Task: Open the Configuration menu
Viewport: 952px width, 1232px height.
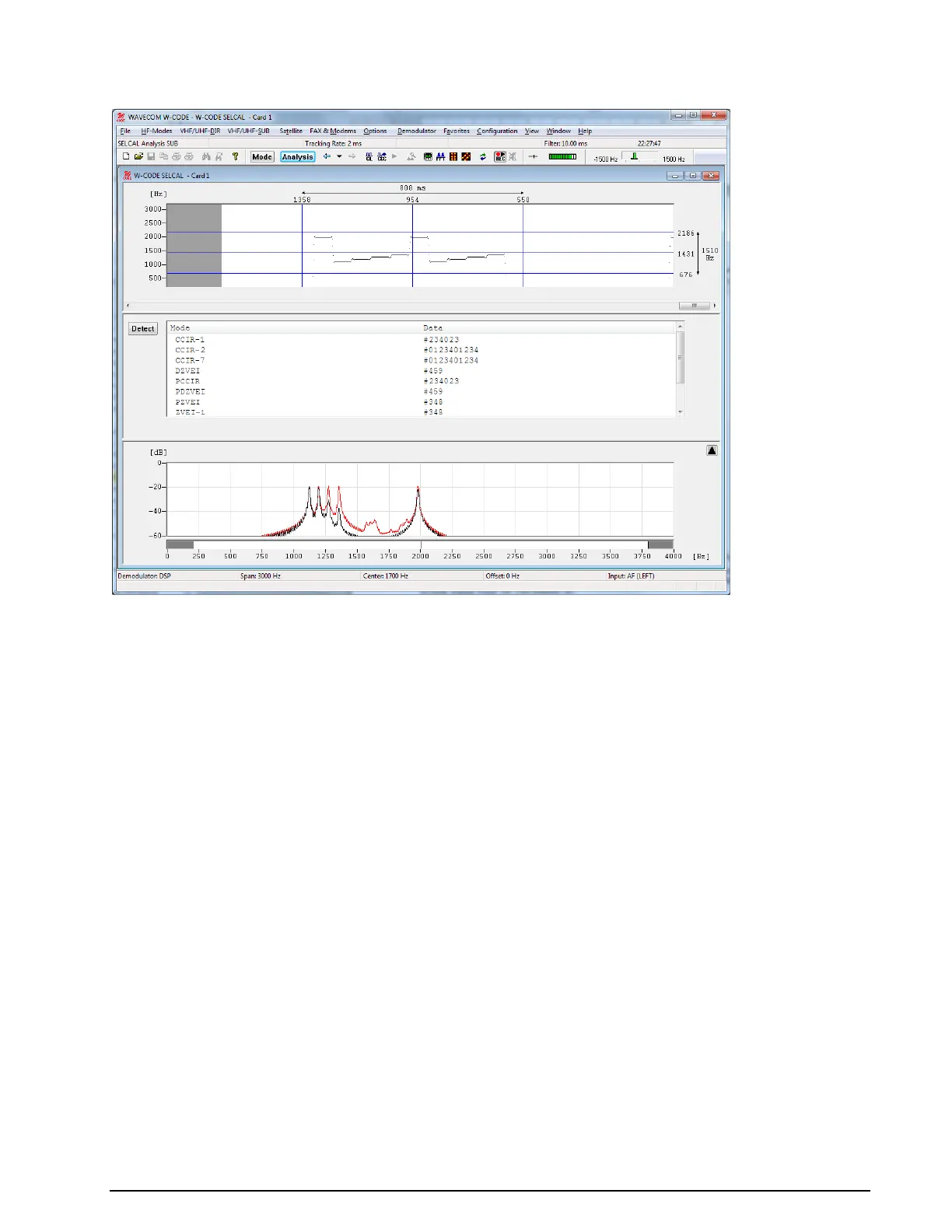Action: (x=497, y=131)
